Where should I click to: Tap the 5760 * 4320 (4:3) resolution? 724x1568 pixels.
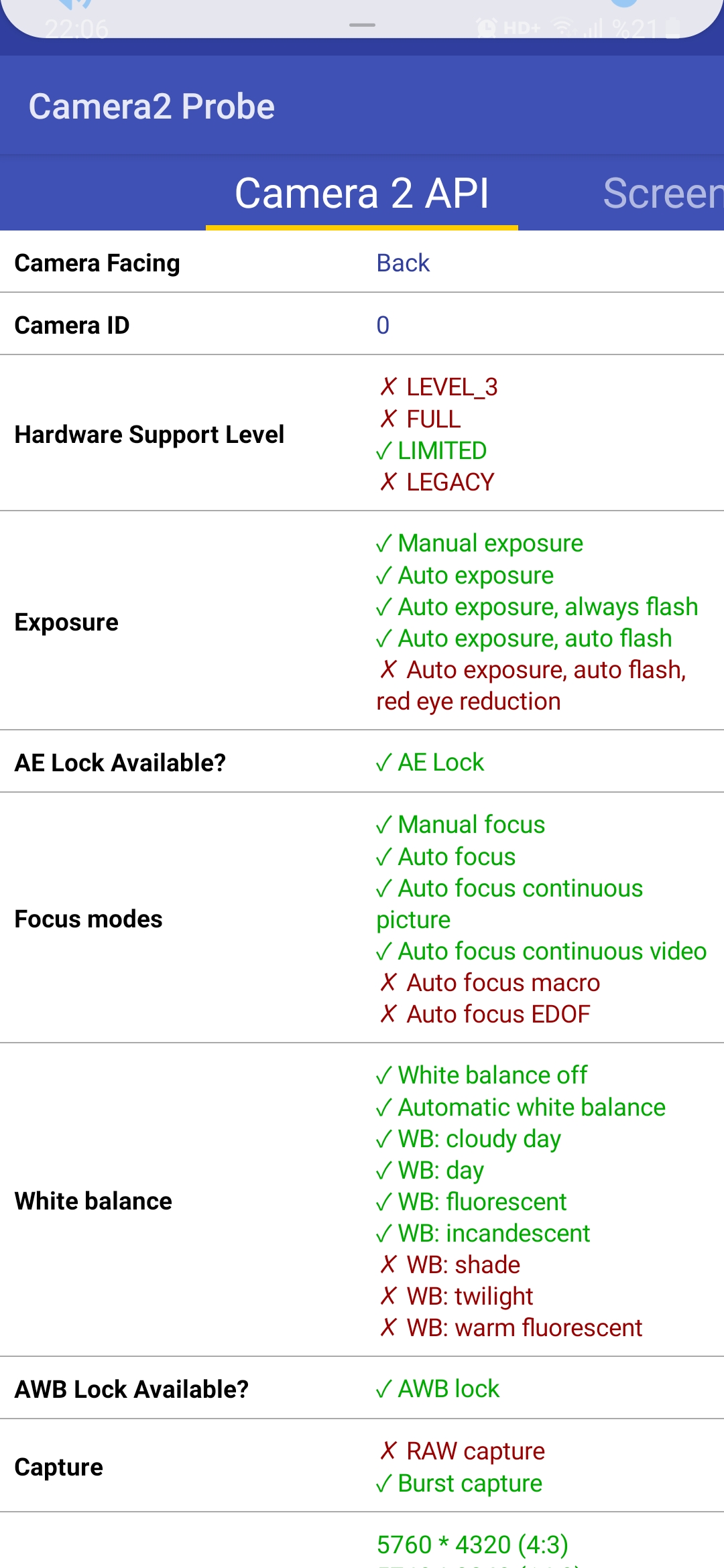coord(473,1545)
